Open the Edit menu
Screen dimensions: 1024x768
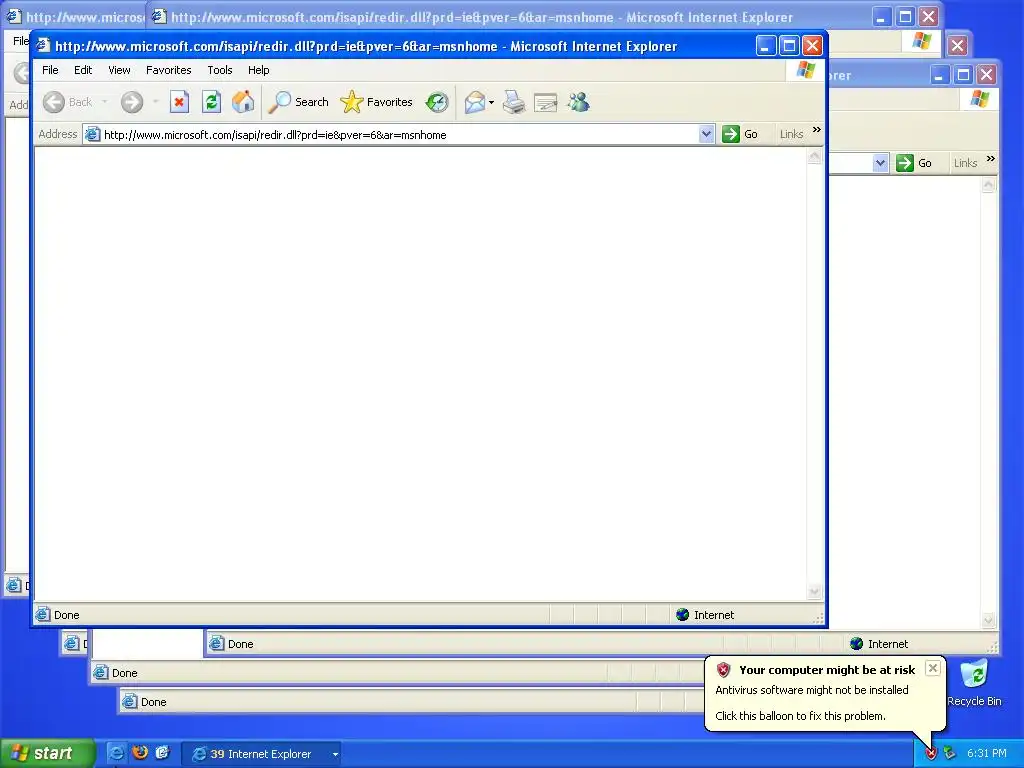click(x=83, y=70)
